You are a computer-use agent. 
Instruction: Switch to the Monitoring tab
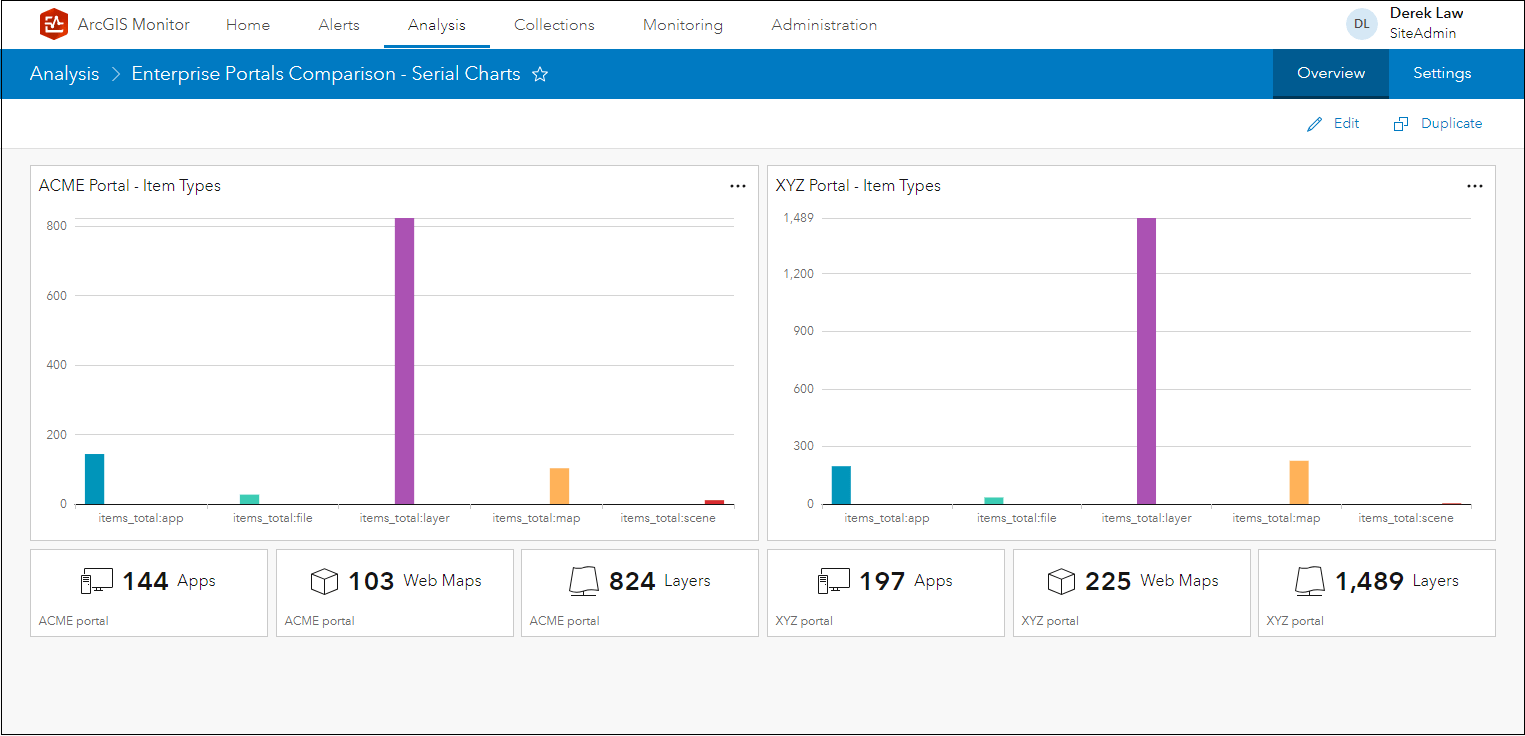683,25
